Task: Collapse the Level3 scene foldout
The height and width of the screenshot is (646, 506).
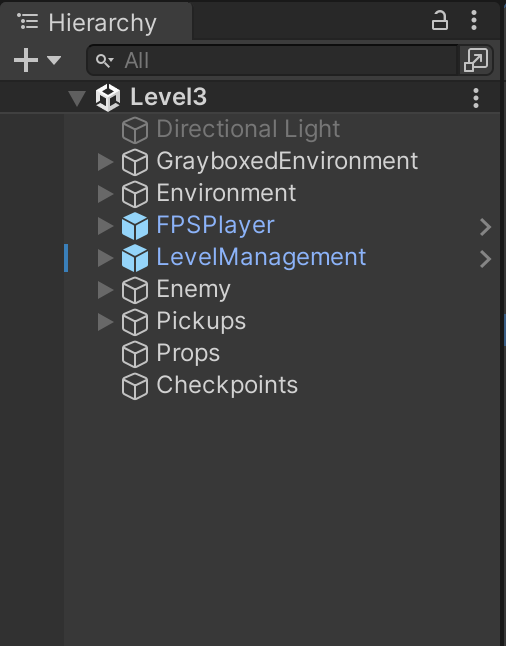Action: pos(77,98)
